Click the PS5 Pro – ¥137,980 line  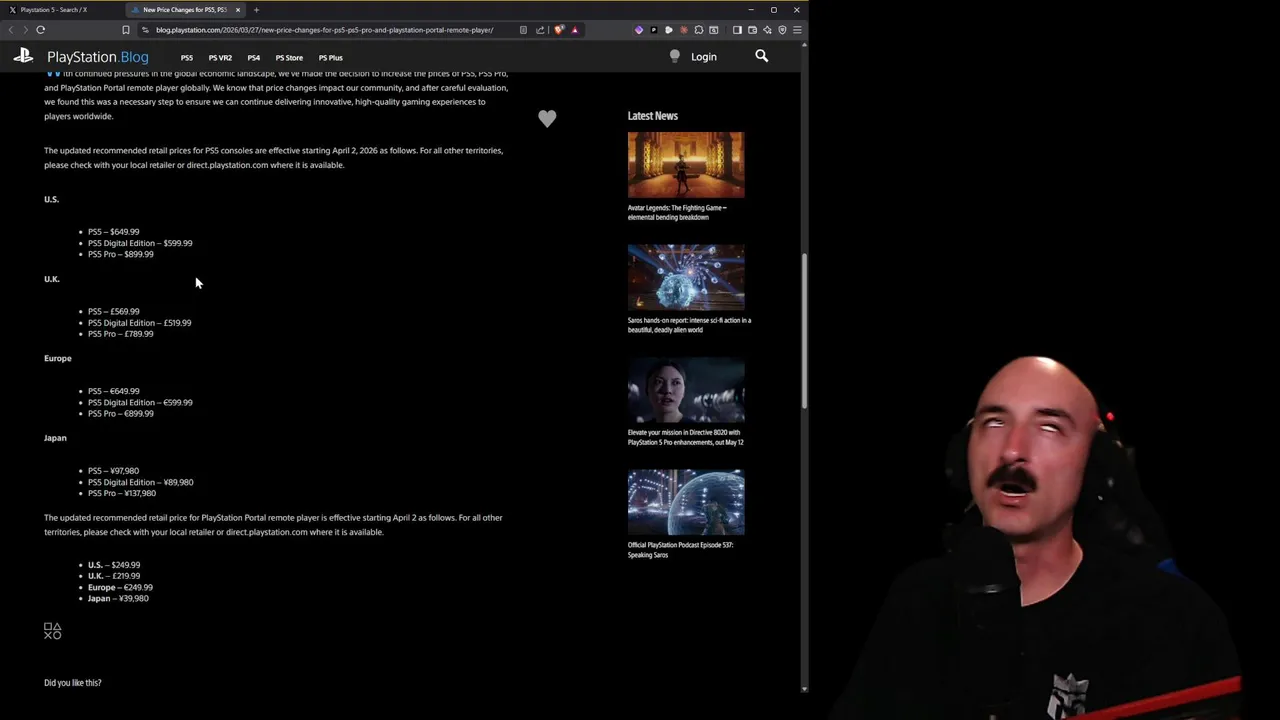(x=122, y=493)
